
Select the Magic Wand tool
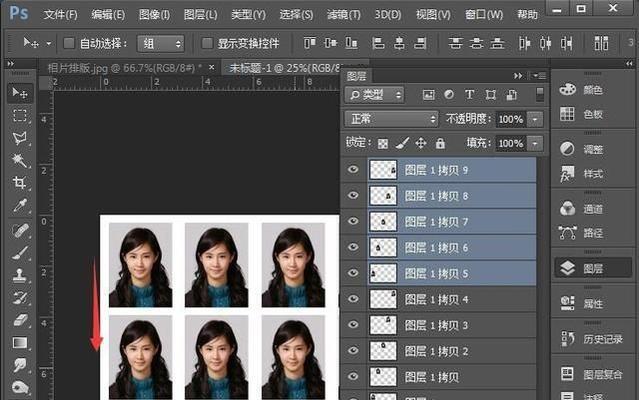tap(20, 160)
